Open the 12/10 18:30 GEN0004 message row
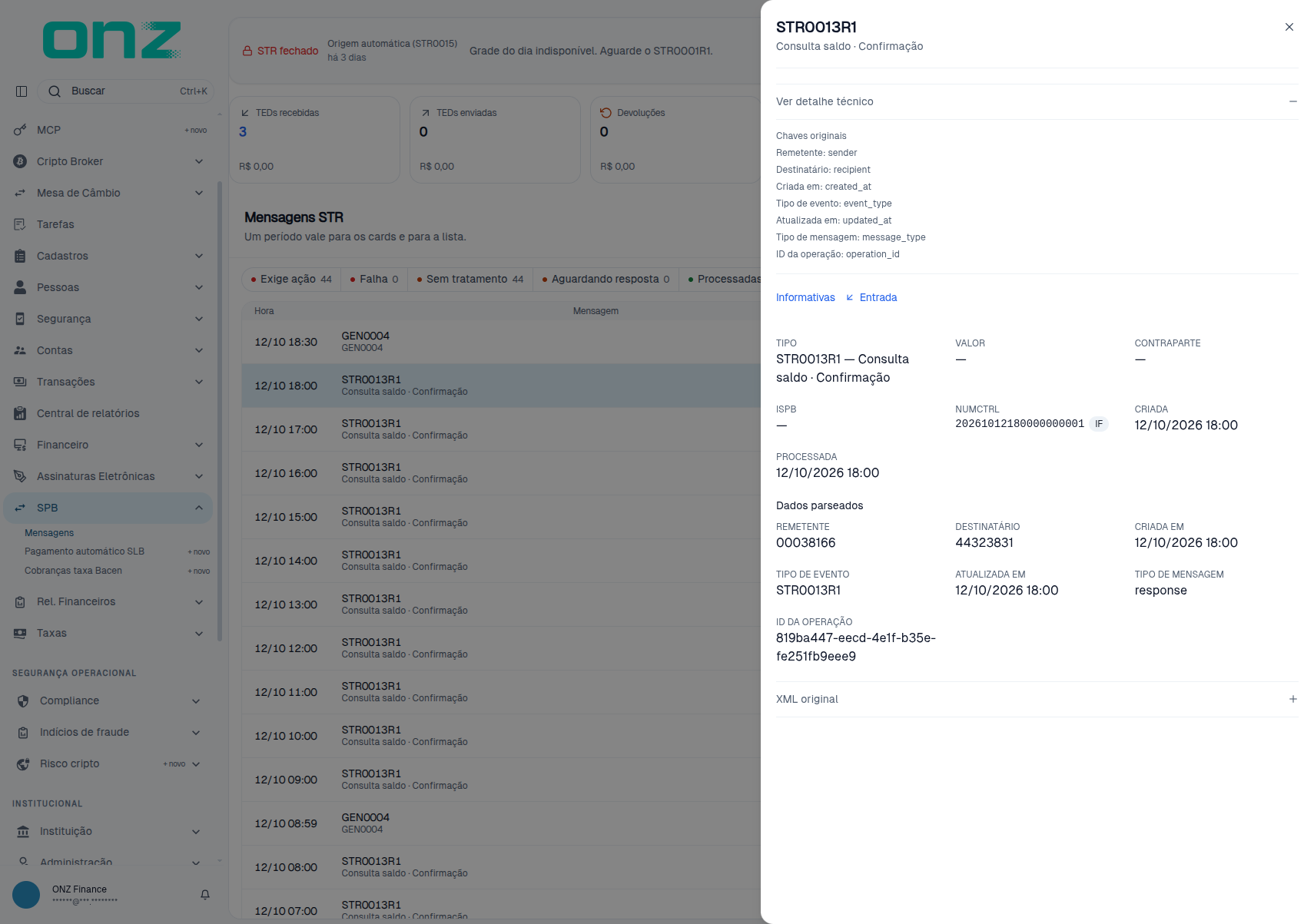 pyautogui.click(x=501, y=342)
